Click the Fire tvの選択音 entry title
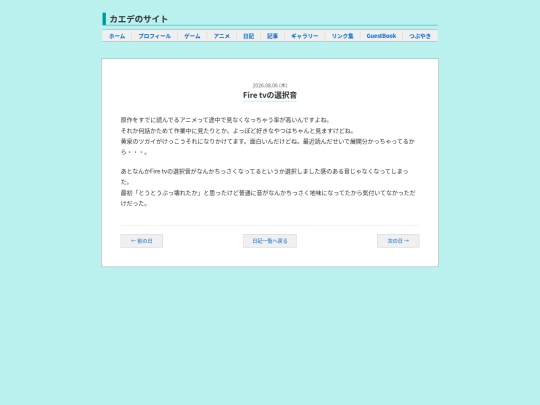The width and height of the screenshot is (540, 405). click(270, 95)
